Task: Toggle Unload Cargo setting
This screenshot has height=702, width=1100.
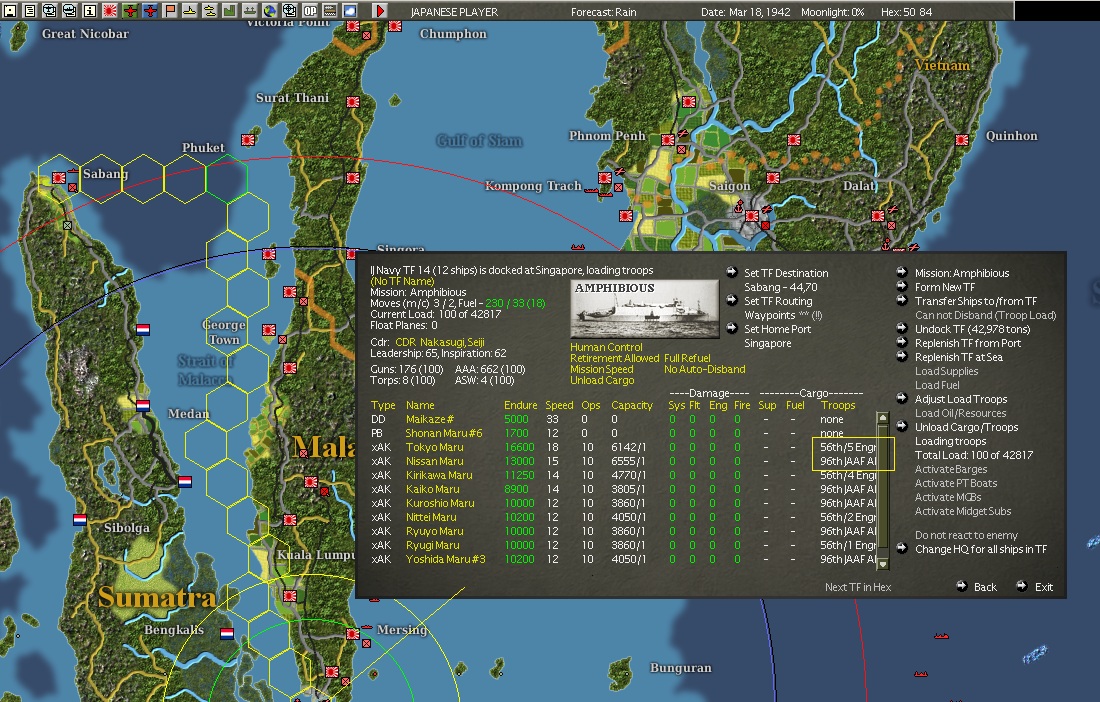Action: (602, 381)
